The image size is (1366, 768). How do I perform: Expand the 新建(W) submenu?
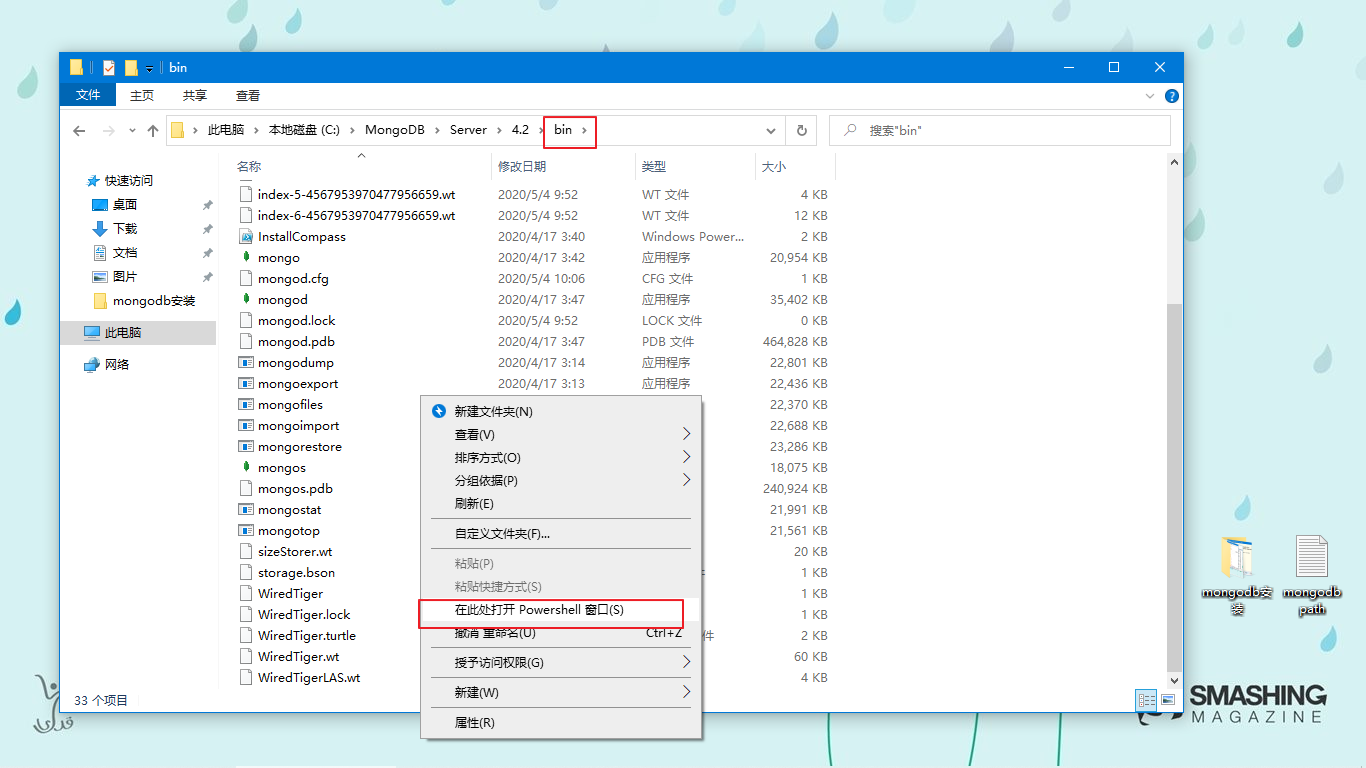(x=687, y=692)
